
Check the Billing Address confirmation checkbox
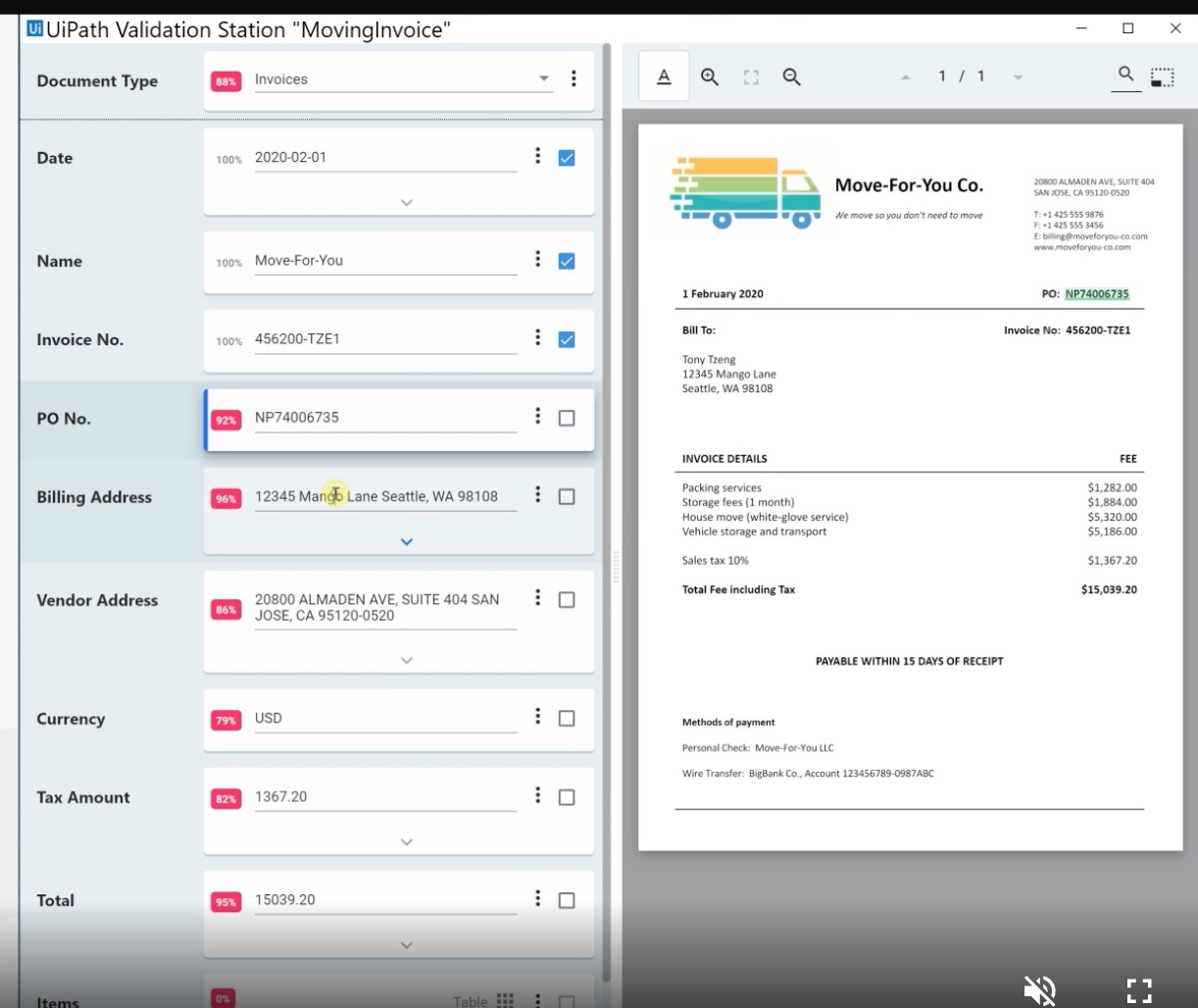[x=567, y=496]
